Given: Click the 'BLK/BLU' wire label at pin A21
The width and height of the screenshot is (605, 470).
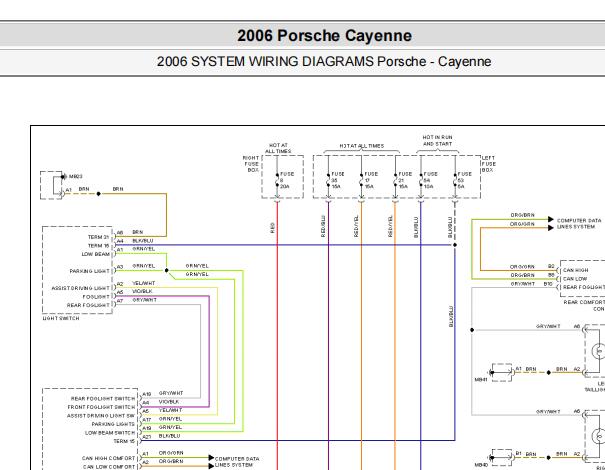Looking at the screenshot, I should pyautogui.click(x=169, y=436).
